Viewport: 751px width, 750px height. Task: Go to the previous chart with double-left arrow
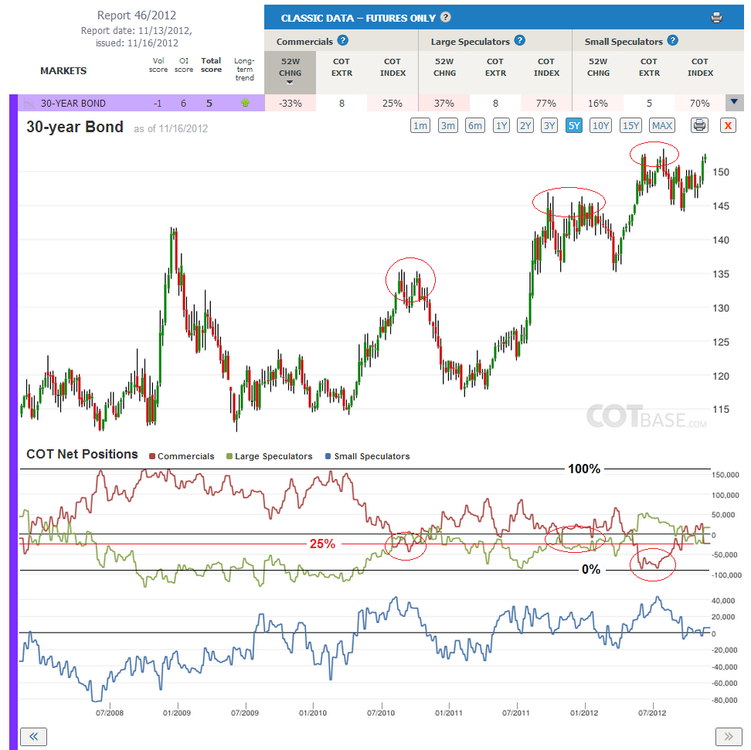[x=34, y=737]
